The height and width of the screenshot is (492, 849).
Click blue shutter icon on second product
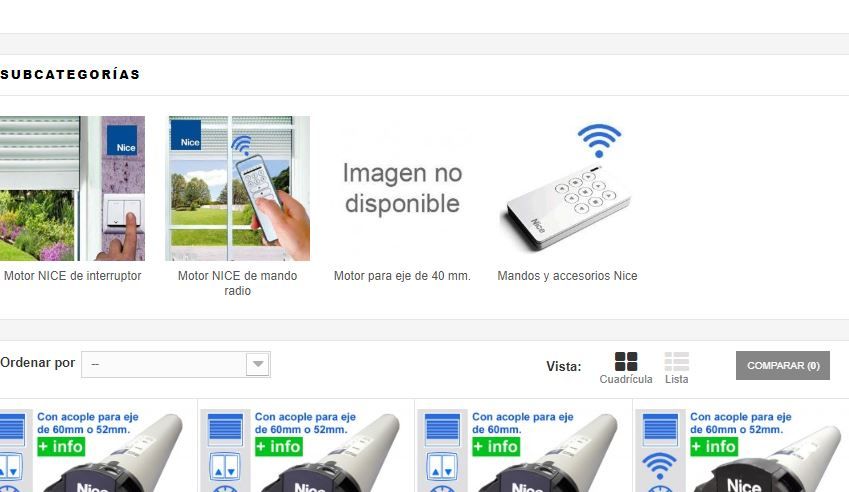click(x=225, y=428)
